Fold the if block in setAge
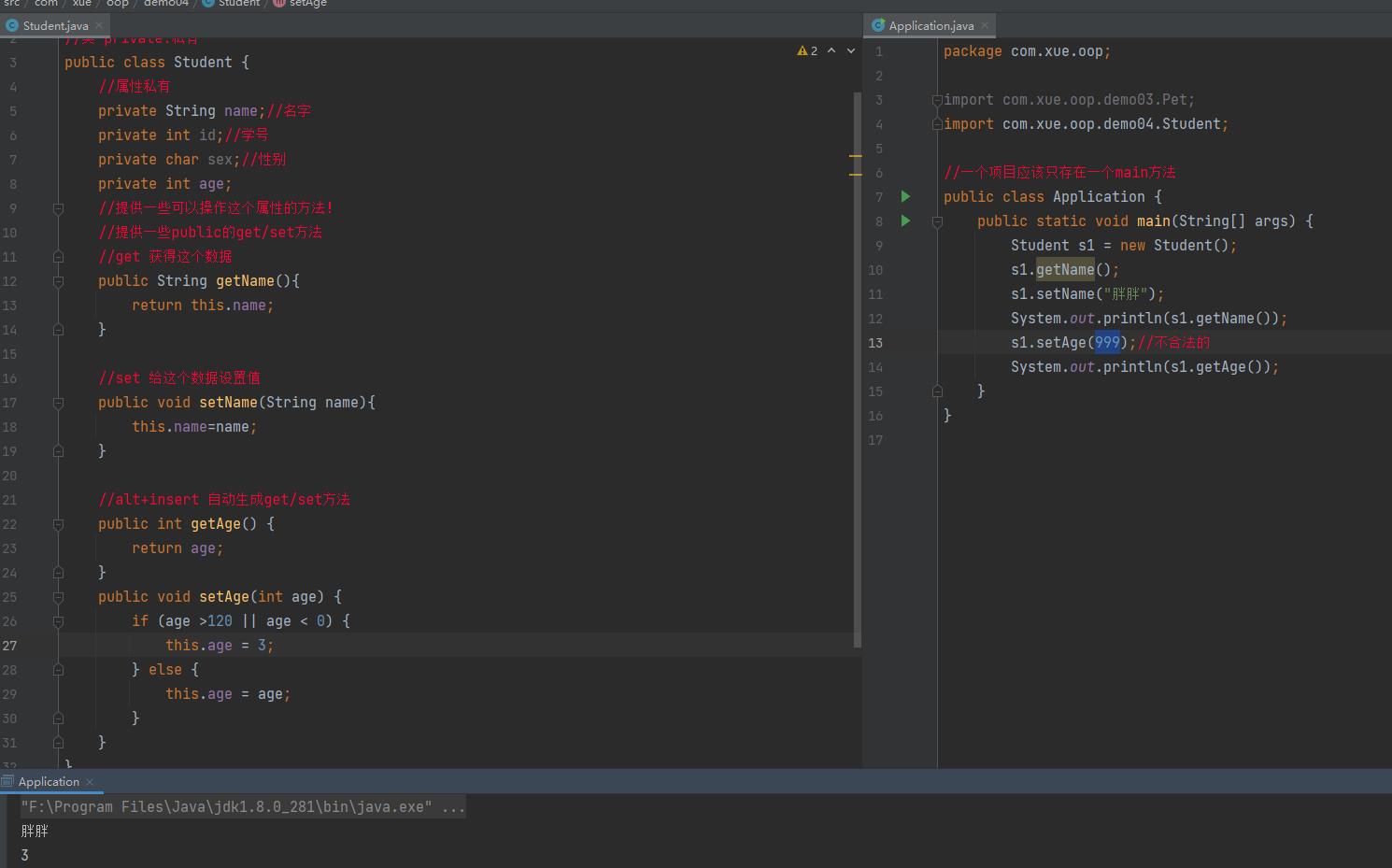 click(x=58, y=621)
